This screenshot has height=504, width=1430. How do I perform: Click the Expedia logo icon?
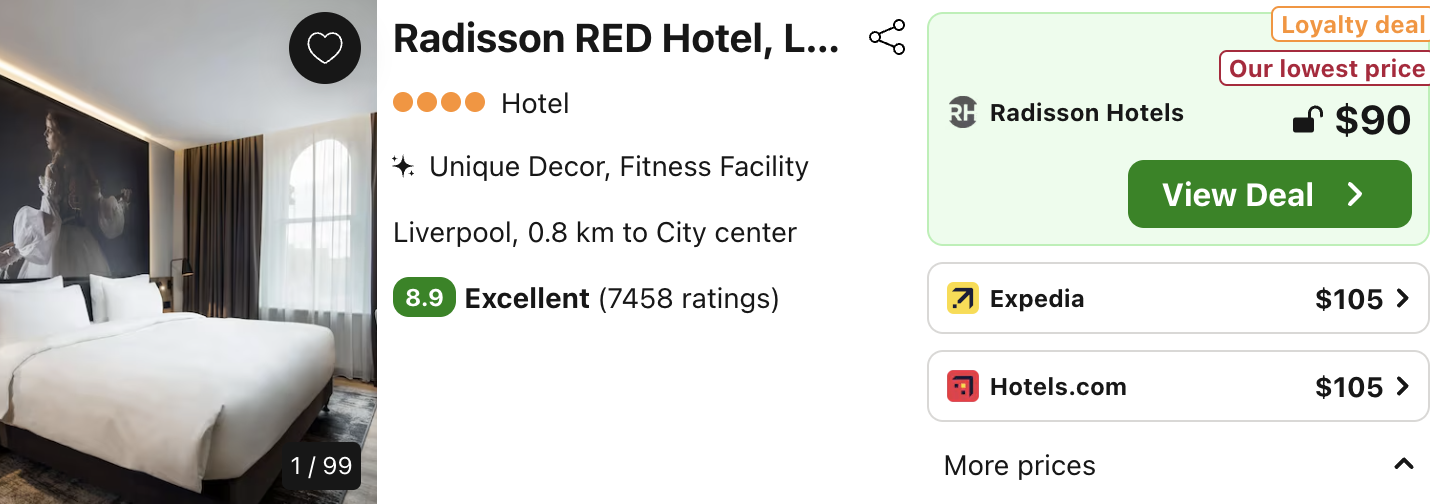click(963, 299)
